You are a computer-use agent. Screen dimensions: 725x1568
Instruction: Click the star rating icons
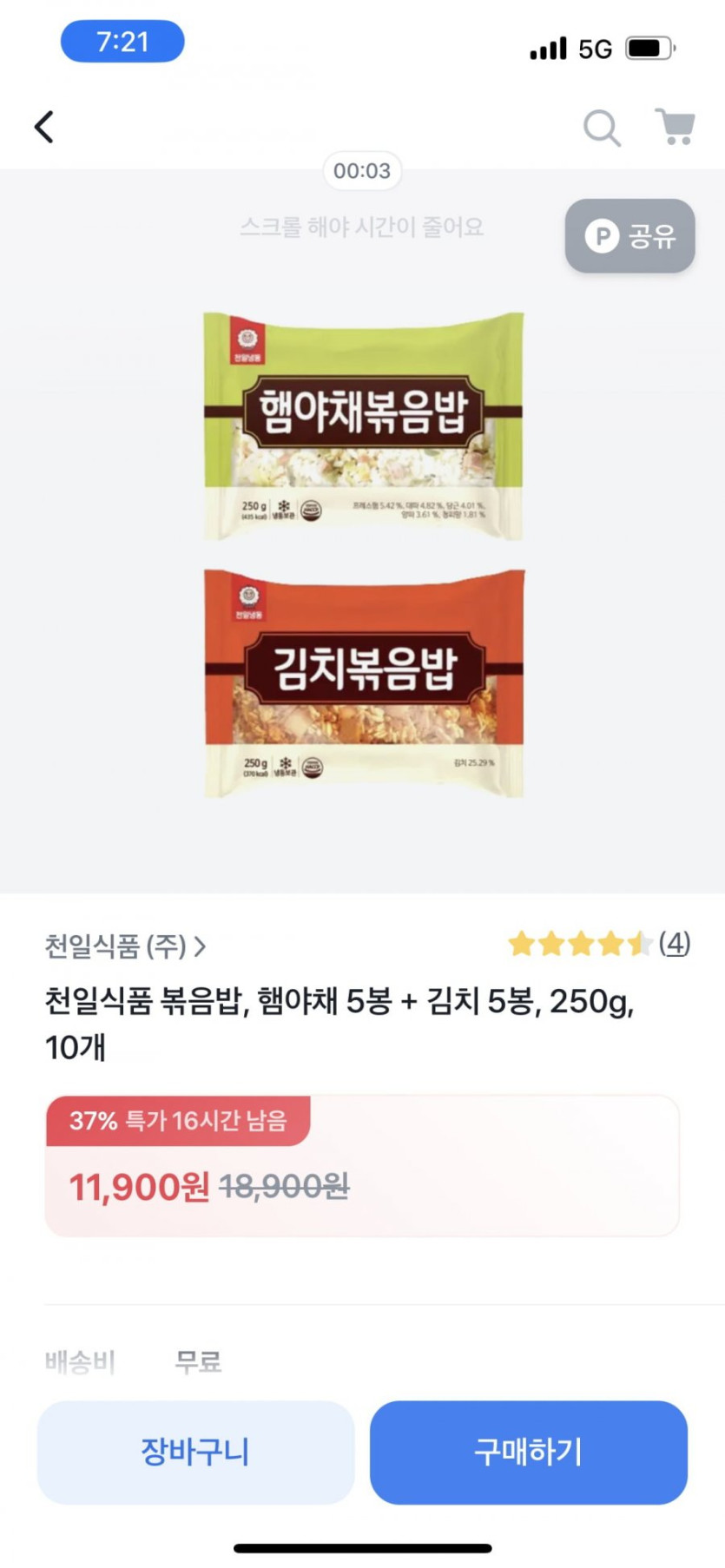click(x=580, y=944)
